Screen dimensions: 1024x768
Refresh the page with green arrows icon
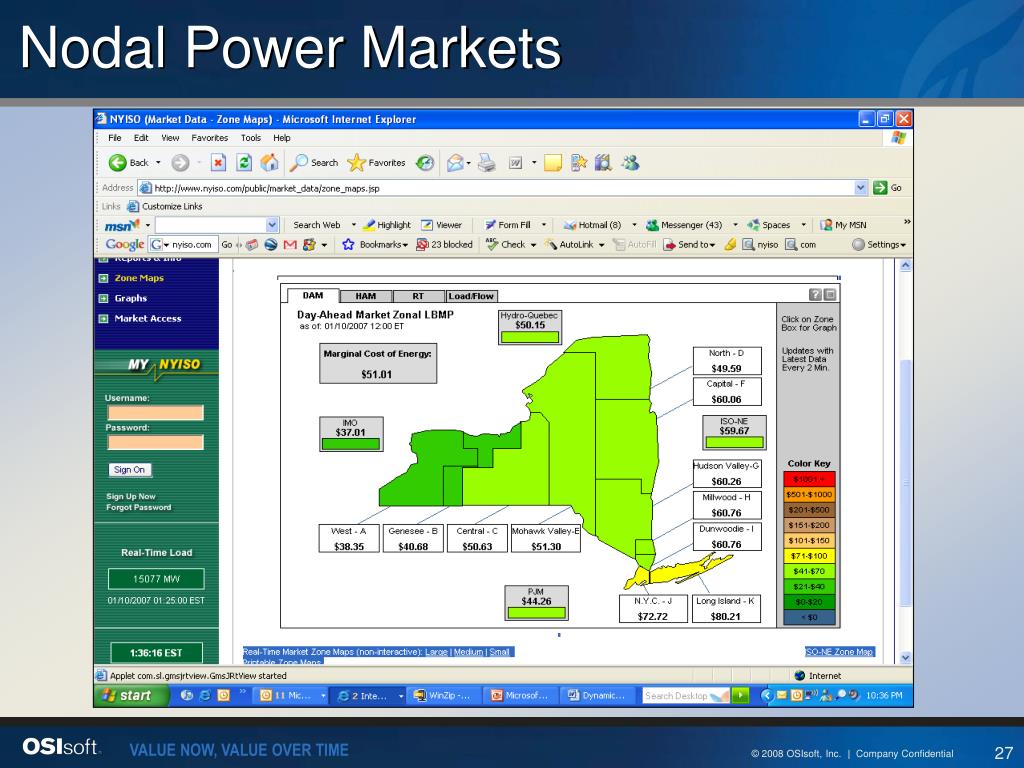(244, 163)
